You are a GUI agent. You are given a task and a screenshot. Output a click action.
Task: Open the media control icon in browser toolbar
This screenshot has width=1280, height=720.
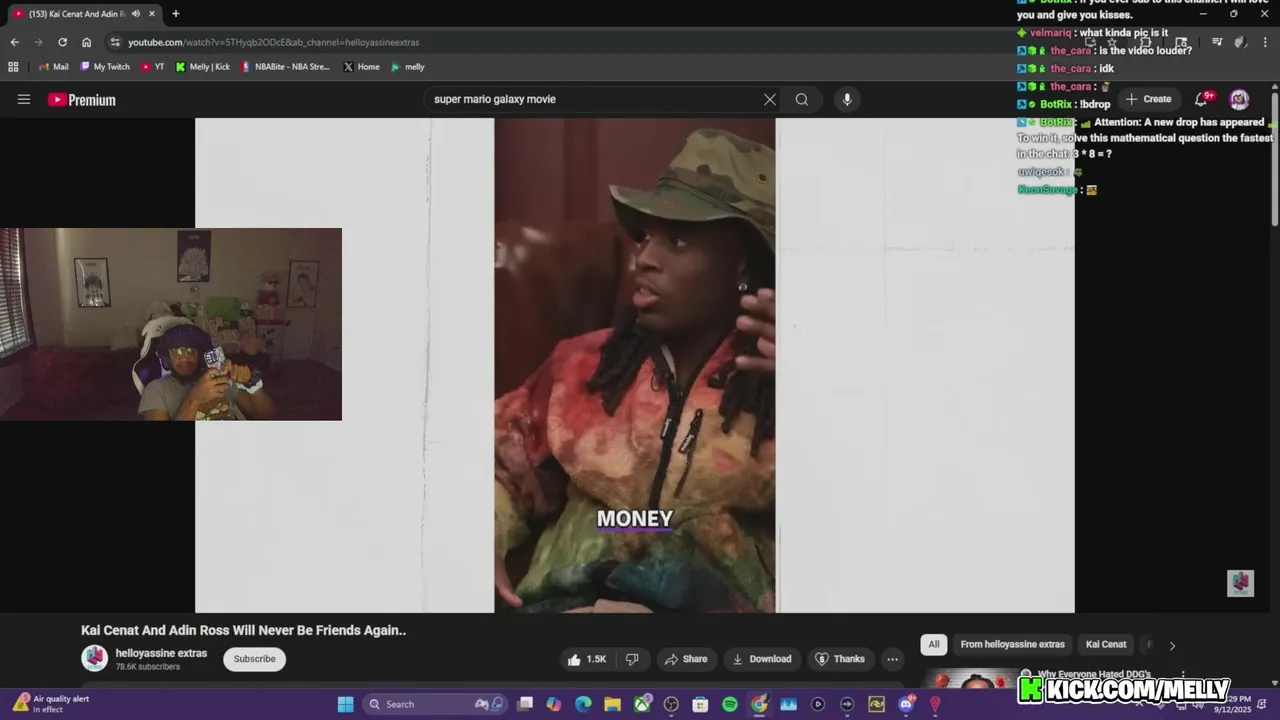pos(1217,42)
